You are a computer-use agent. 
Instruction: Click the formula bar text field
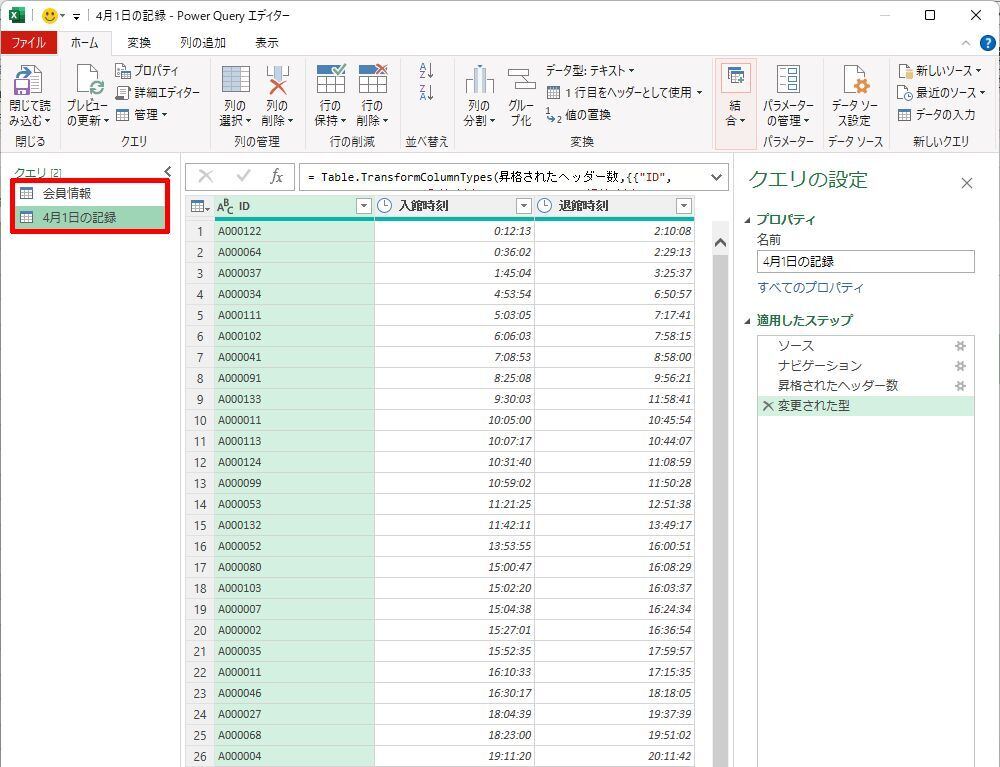point(503,177)
